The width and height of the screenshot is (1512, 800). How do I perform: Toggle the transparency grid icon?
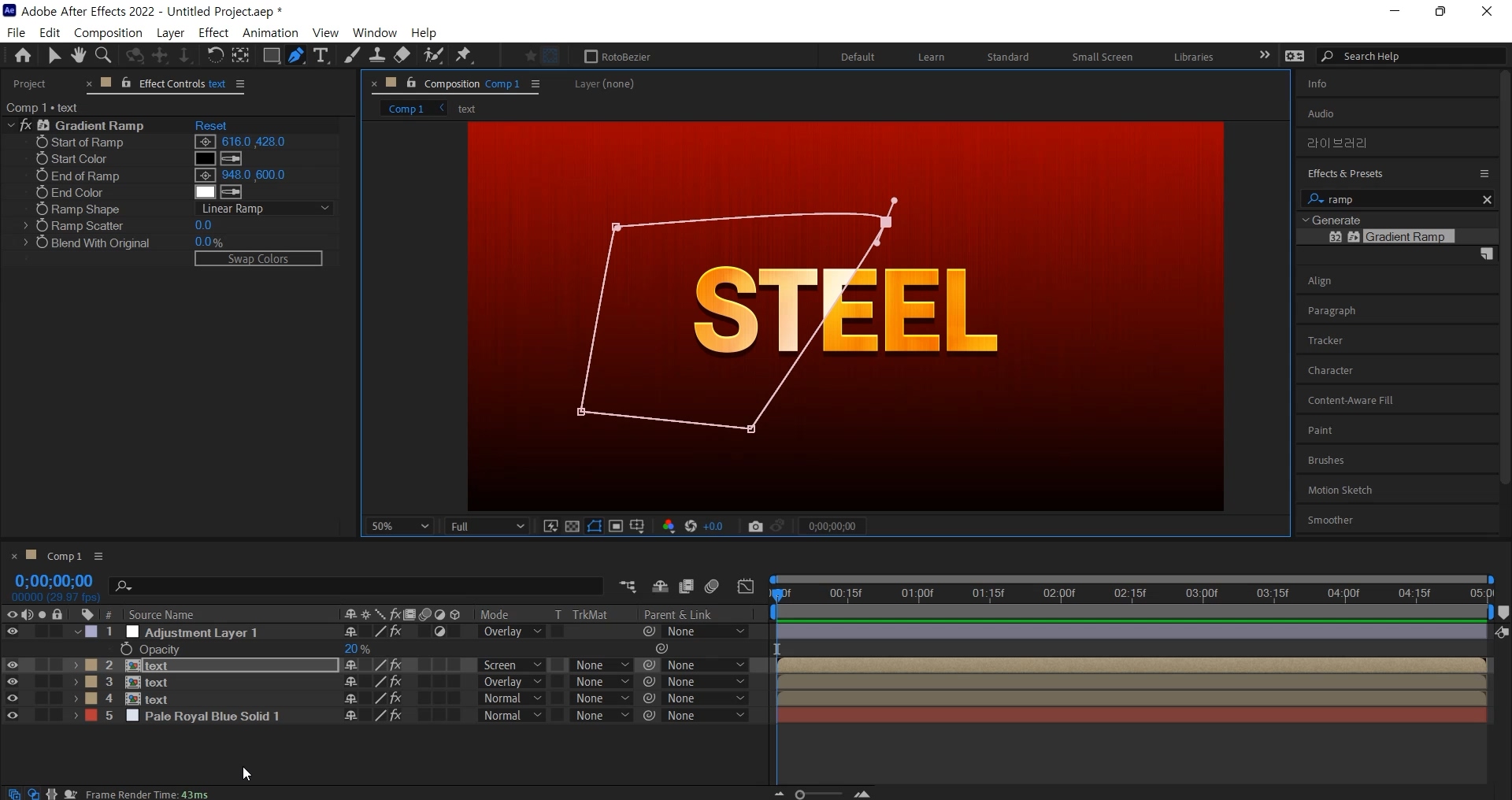pyautogui.click(x=573, y=527)
